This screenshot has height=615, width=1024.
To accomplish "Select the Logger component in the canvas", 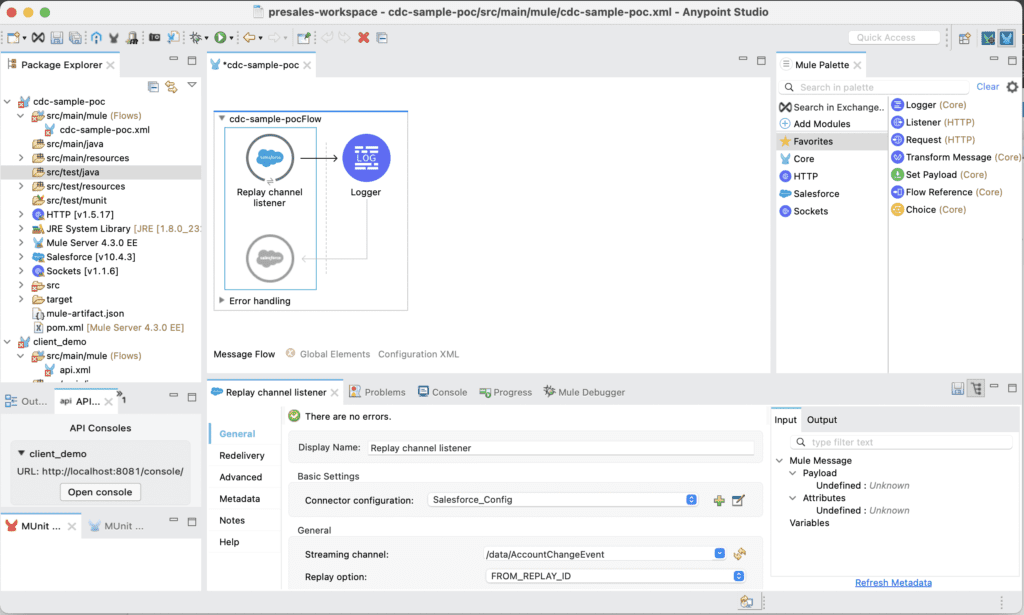I will point(364,158).
